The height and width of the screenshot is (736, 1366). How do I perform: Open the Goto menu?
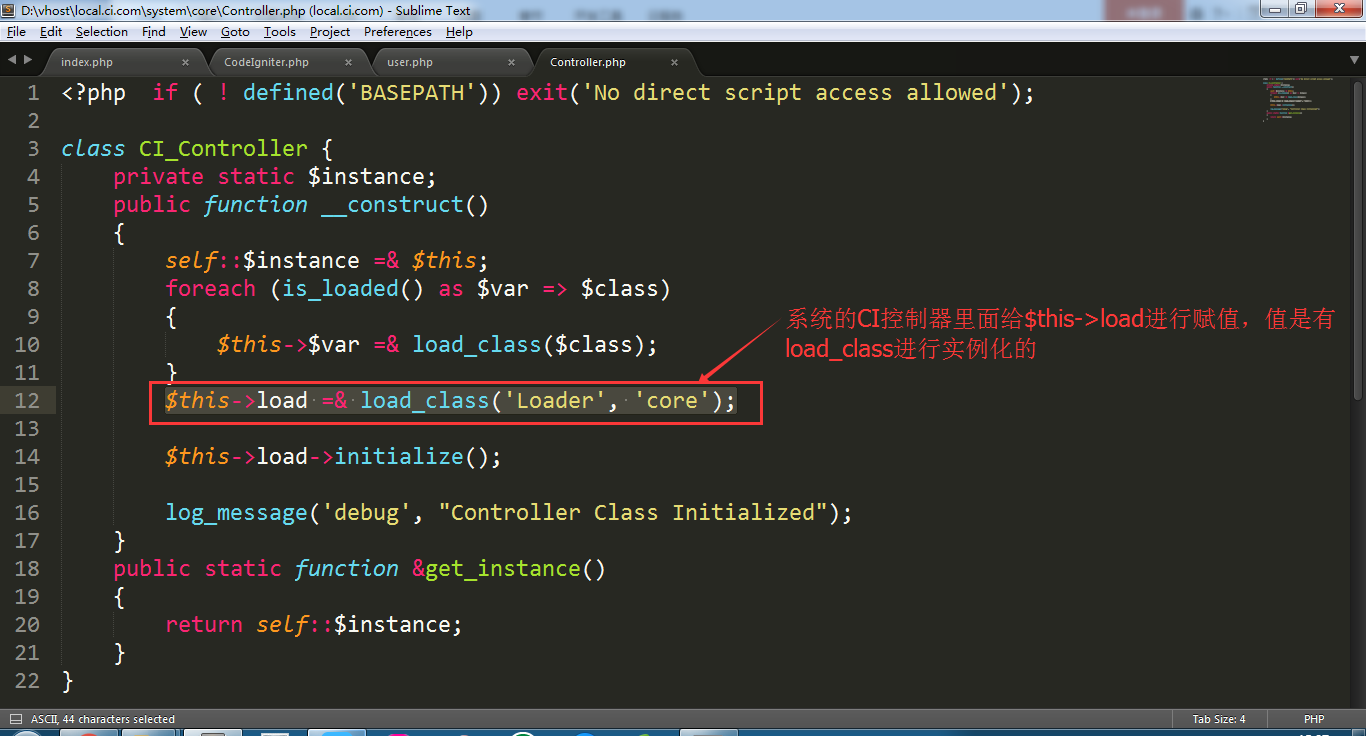coord(235,32)
